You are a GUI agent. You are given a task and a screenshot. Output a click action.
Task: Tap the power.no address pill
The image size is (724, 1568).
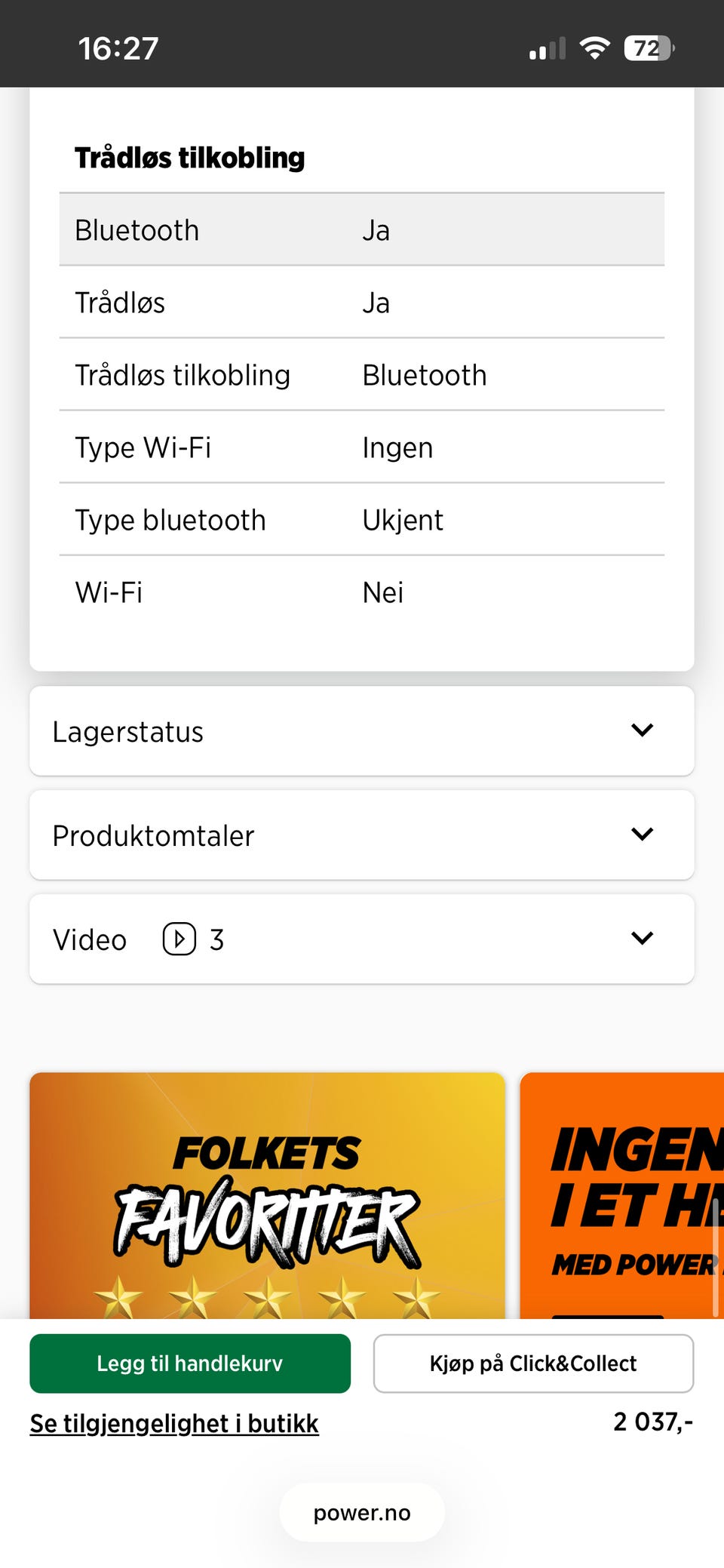(x=362, y=1513)
